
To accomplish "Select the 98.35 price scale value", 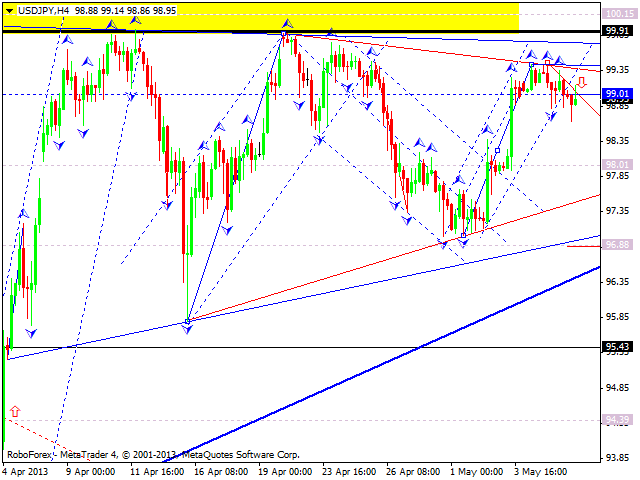I will (617, 141).
